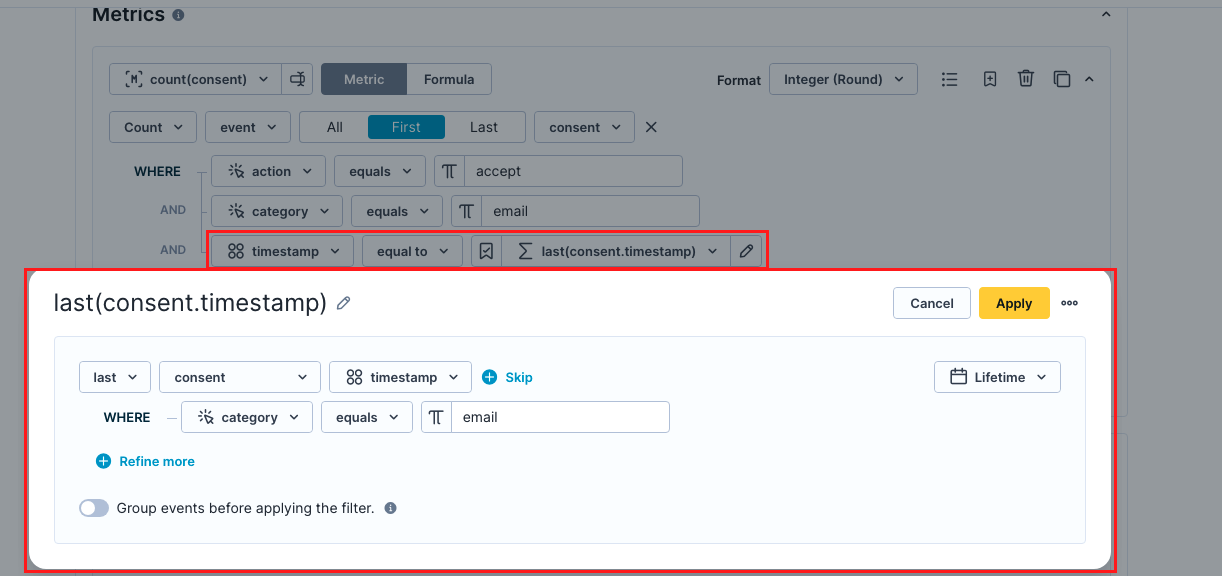Click the accept value field
The height and width of the screenshot is (576, 1222).
(573, 171)
